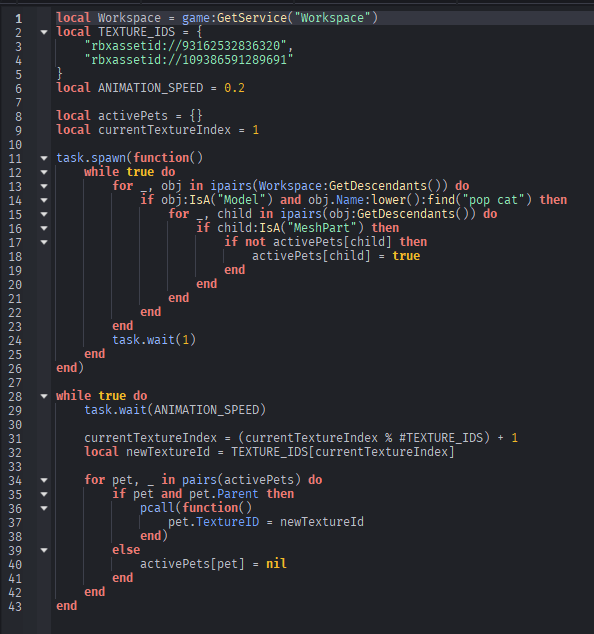Collapse the TEXTURE_IDS table fold on line 2

click(44, 32)
